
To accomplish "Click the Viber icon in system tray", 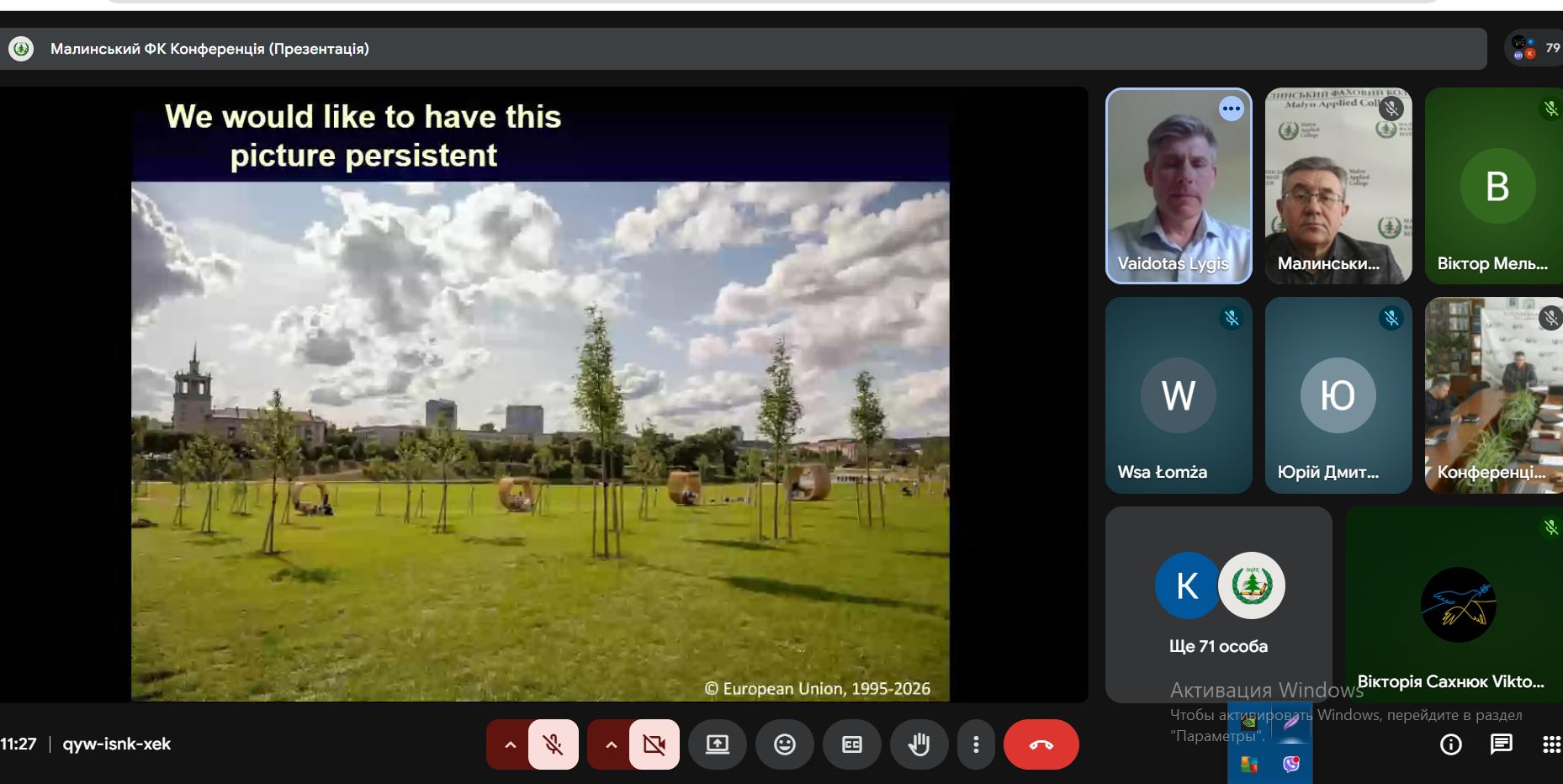I will [1290, 764].
